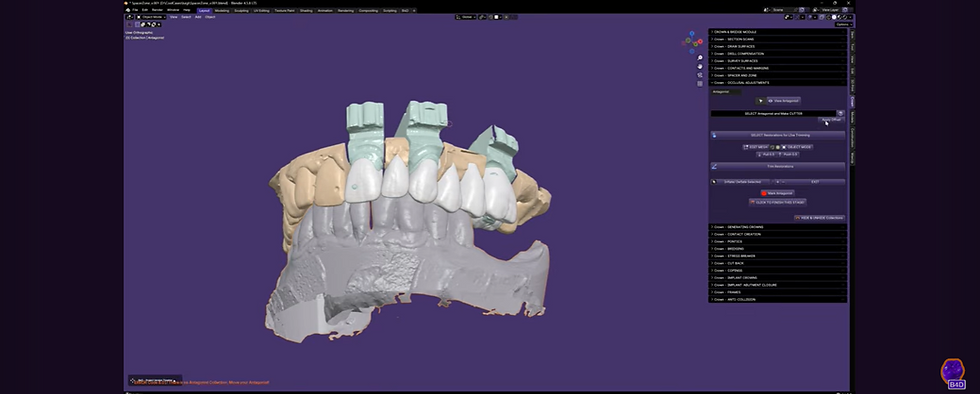The image size is (980, 394).
Task: Switch to the Rendering workspace tab
Action: [346, 10]
